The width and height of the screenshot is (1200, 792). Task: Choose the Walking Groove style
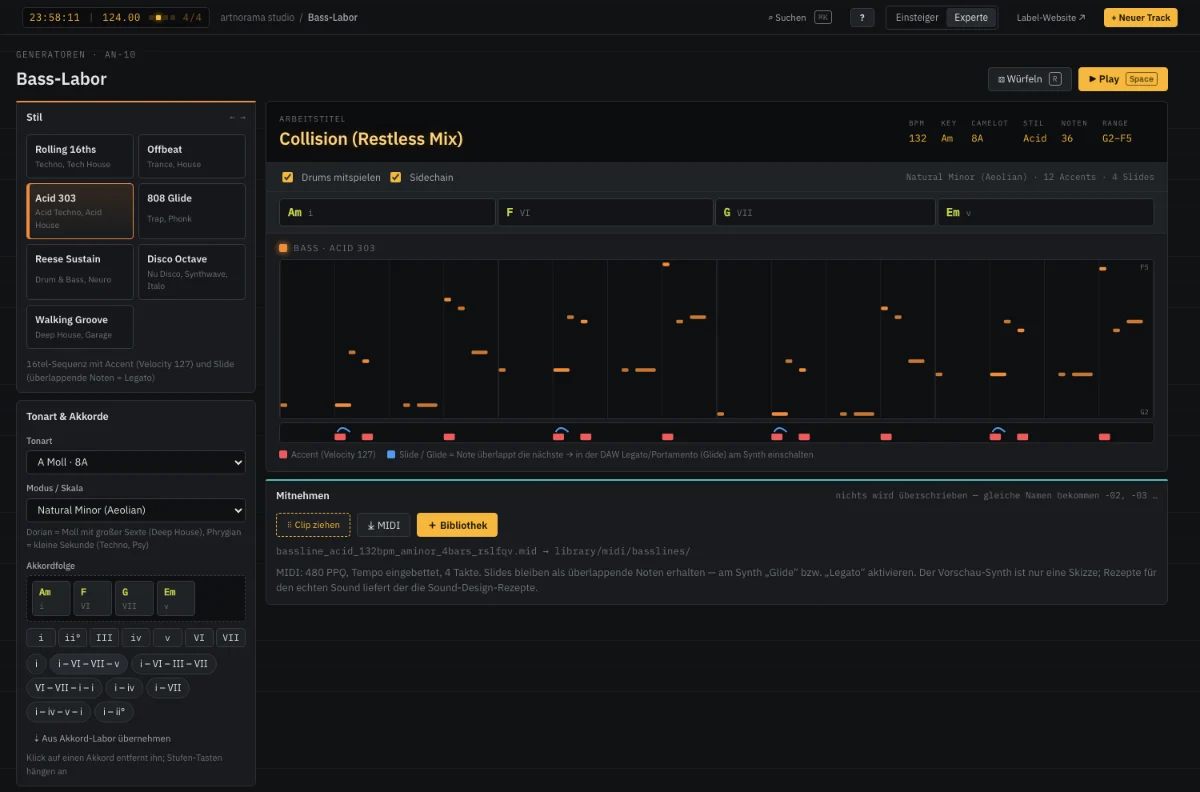(x=80, y=327)
